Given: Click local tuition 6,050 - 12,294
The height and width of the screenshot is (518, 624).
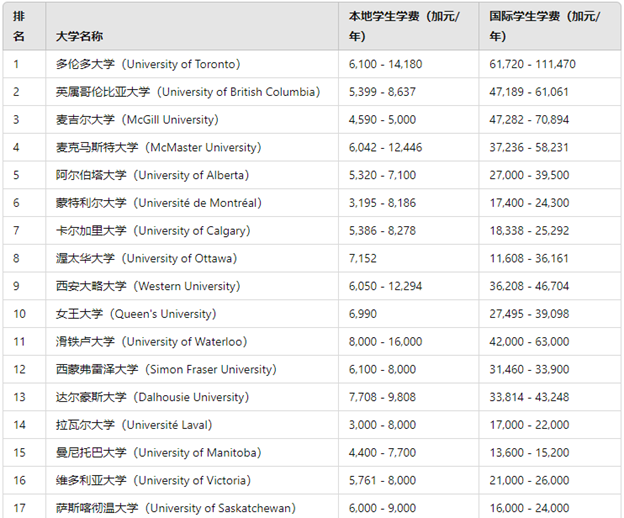Looking at the screenshot, I should pos(385,286).
